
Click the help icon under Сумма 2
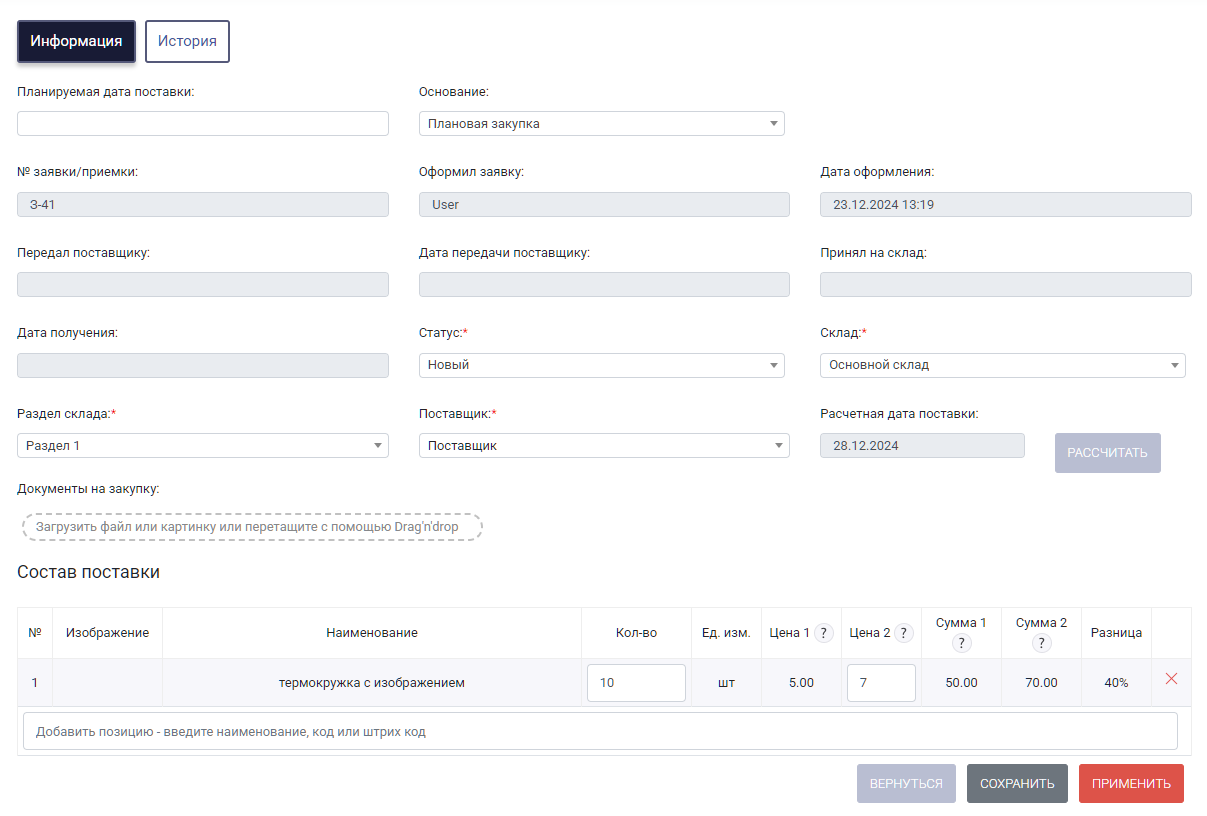1042,643
